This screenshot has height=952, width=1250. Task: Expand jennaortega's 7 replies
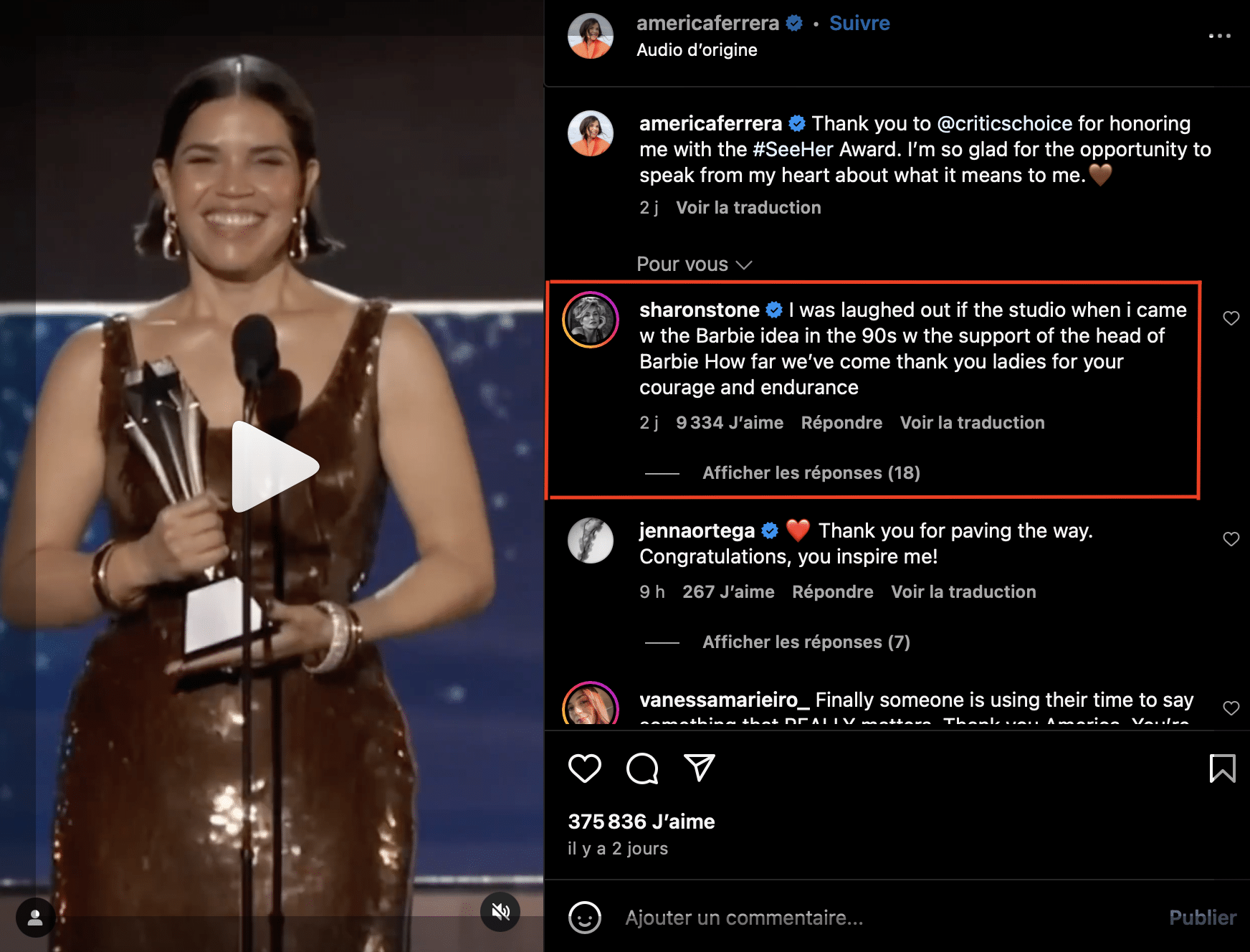pyautogui.click(x=806, y=642)
